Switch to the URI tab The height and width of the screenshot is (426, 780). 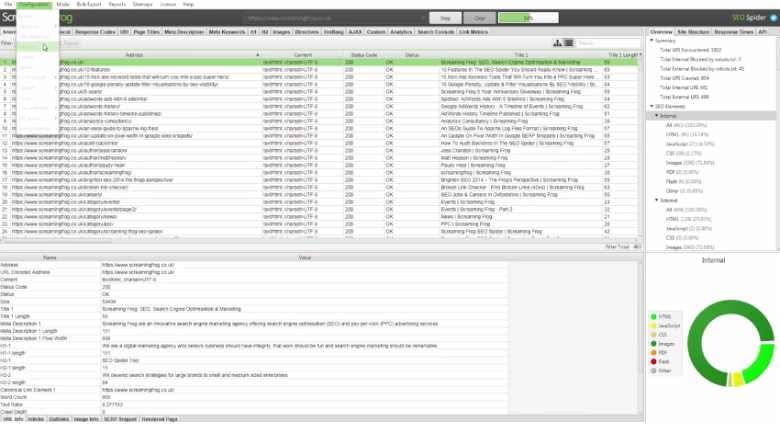(124, 32)
